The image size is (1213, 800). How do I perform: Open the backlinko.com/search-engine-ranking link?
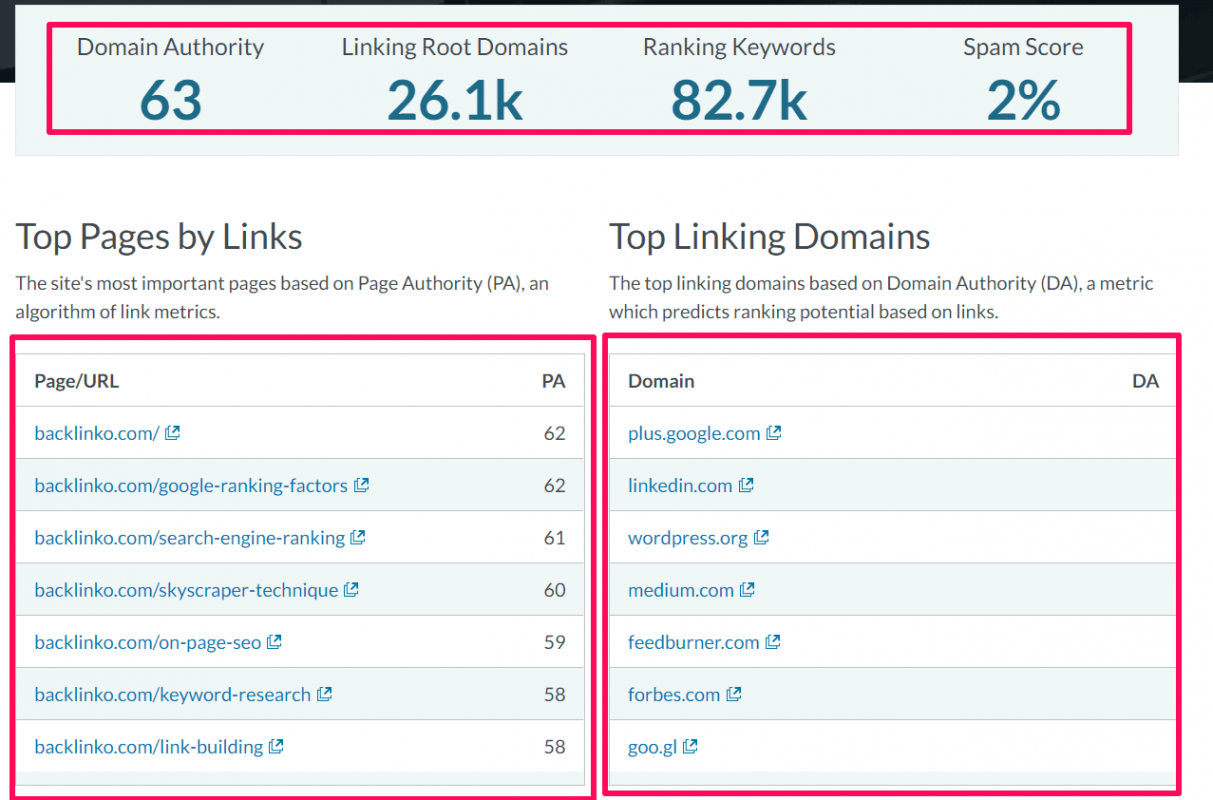pos(190,538)
